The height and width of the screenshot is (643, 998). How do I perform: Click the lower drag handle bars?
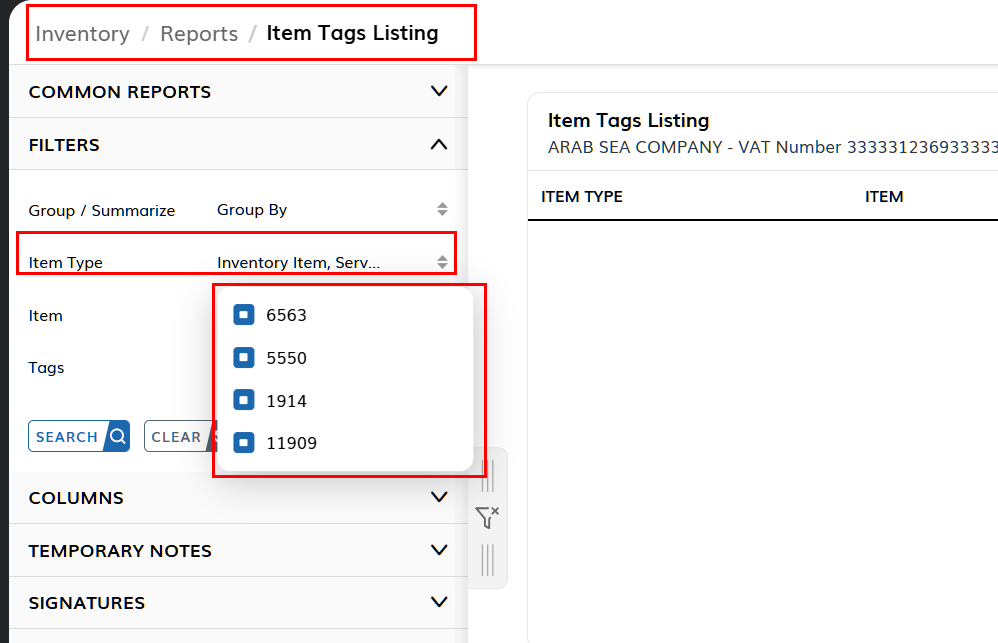point(488,560)
